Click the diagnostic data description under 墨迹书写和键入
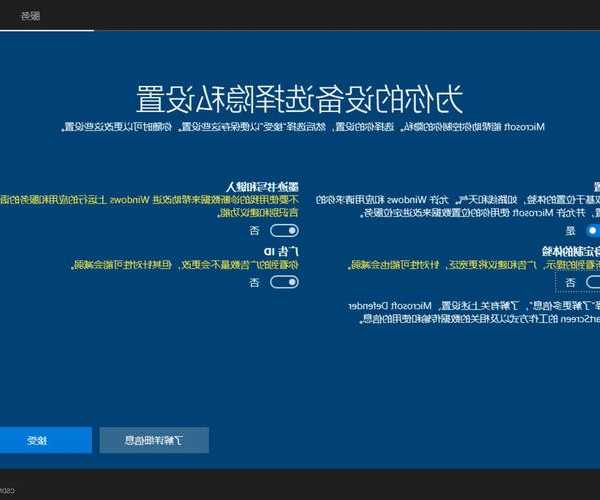Screen dimensions: 600x500 150,206
